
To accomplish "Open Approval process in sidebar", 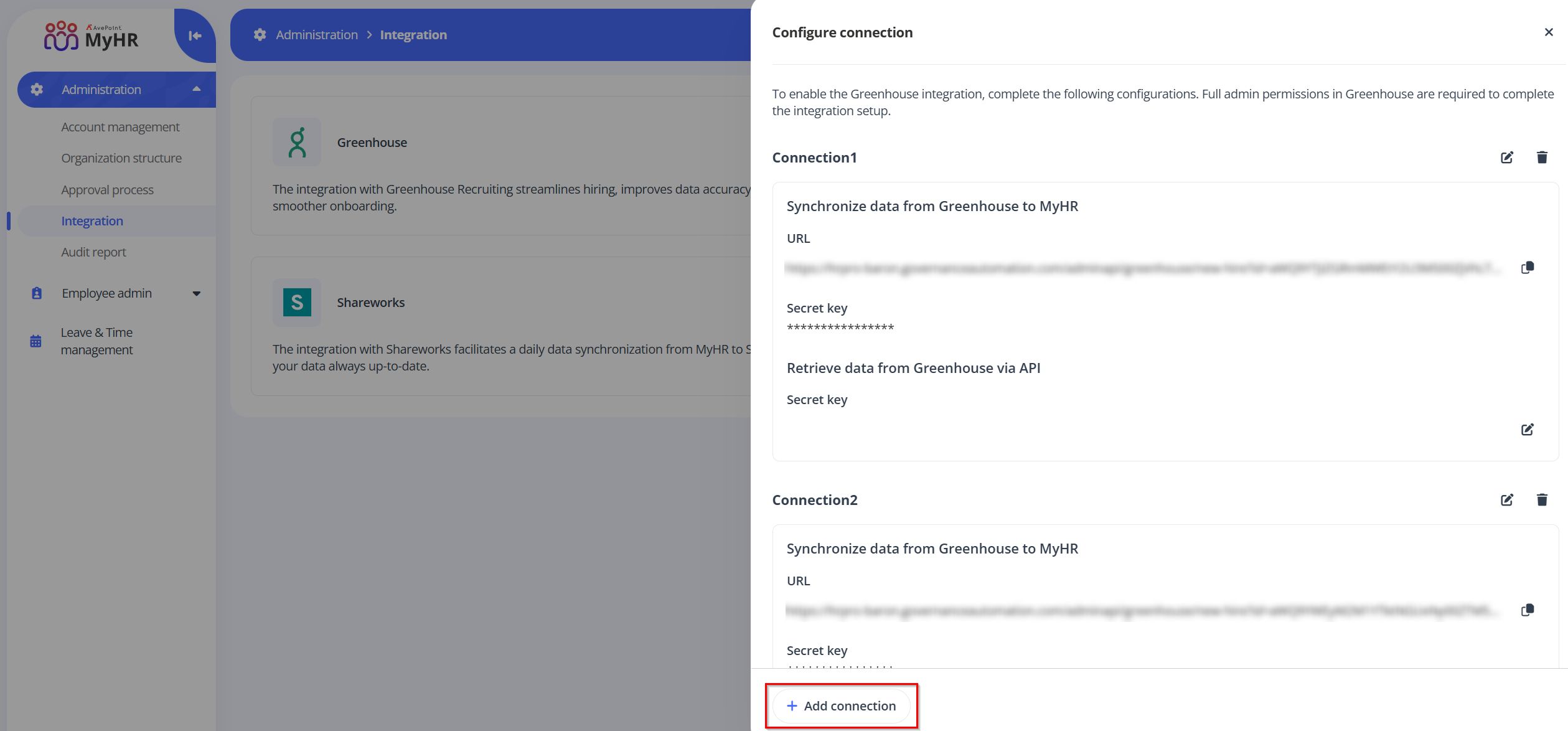I will click(107, 190).
